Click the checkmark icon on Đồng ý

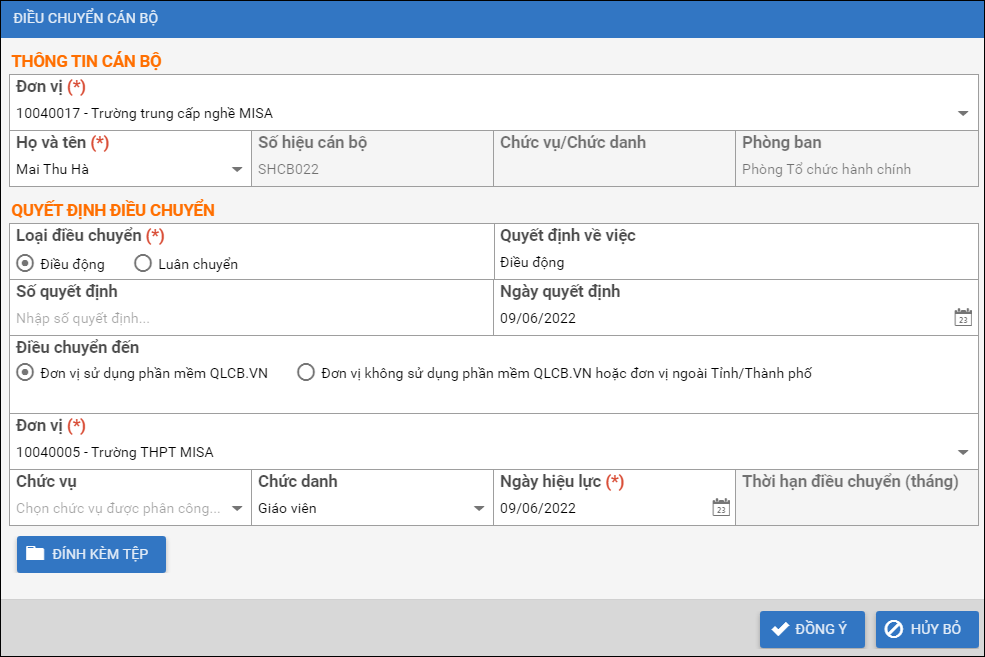click(x=781, y=629)
